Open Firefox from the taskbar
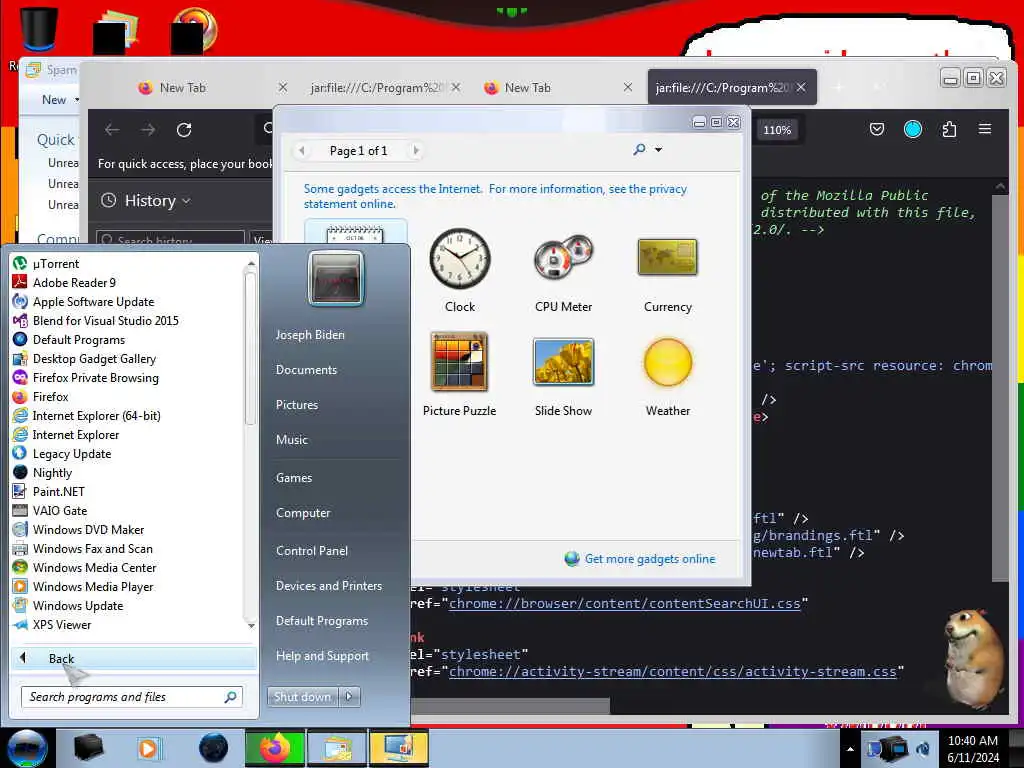Screen dimensions: 1024x768 pyautogui.click(x=275, y=748)
